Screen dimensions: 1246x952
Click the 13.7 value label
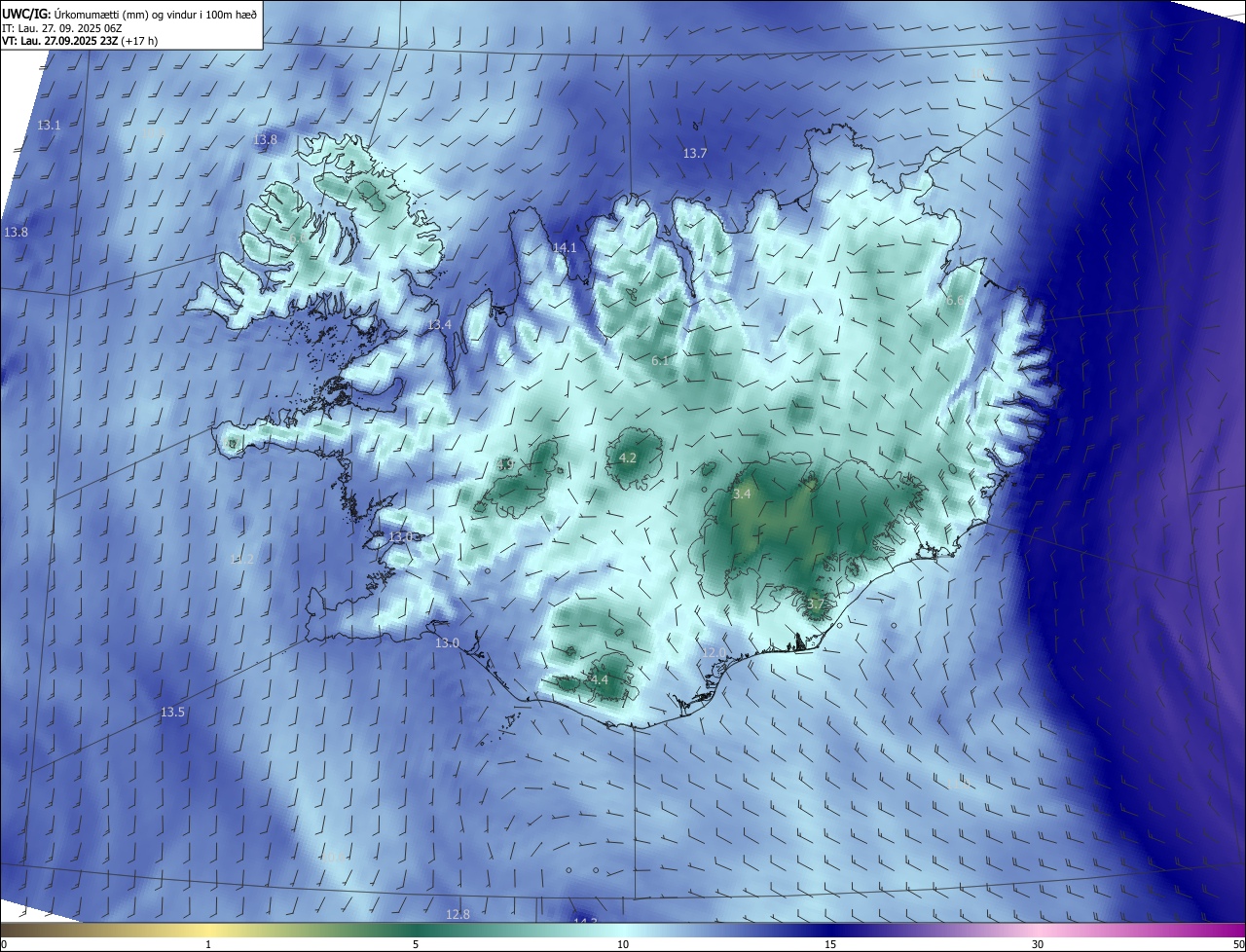pyautogui.click(x=694, y=154)
